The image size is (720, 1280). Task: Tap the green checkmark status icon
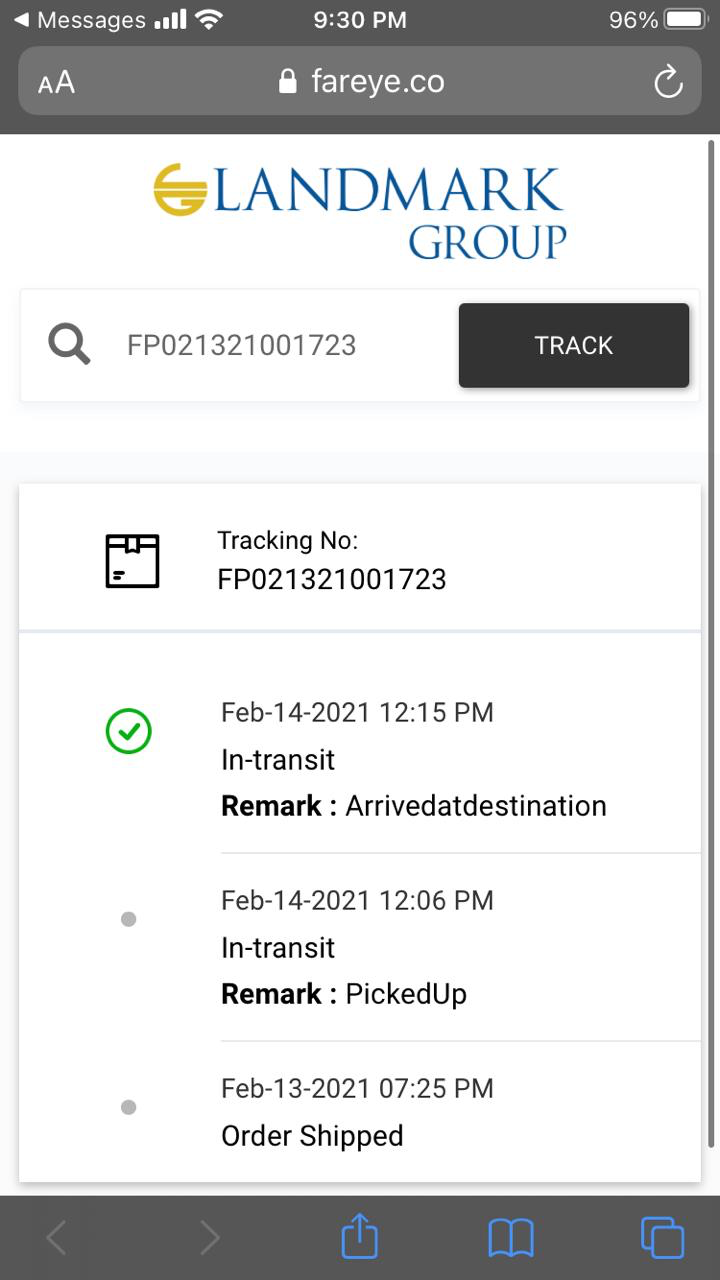pyautogui.click(x=129, y=732)
